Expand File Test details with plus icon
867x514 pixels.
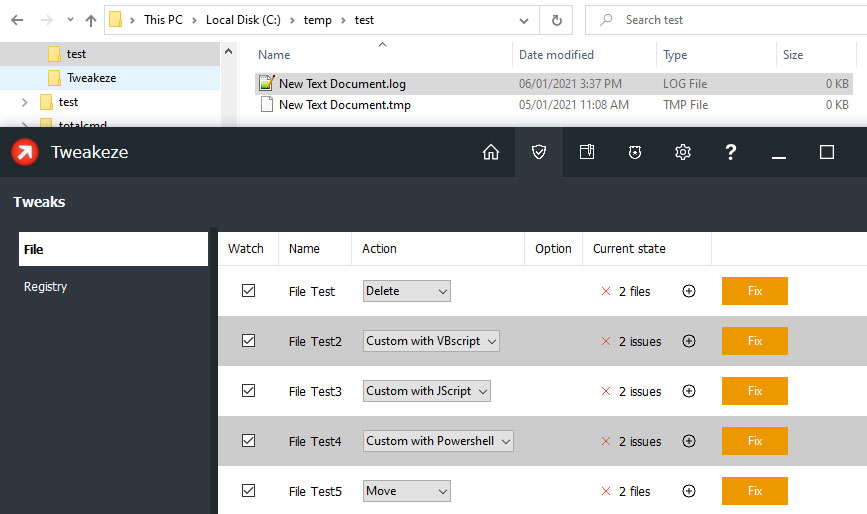point(688,291)
